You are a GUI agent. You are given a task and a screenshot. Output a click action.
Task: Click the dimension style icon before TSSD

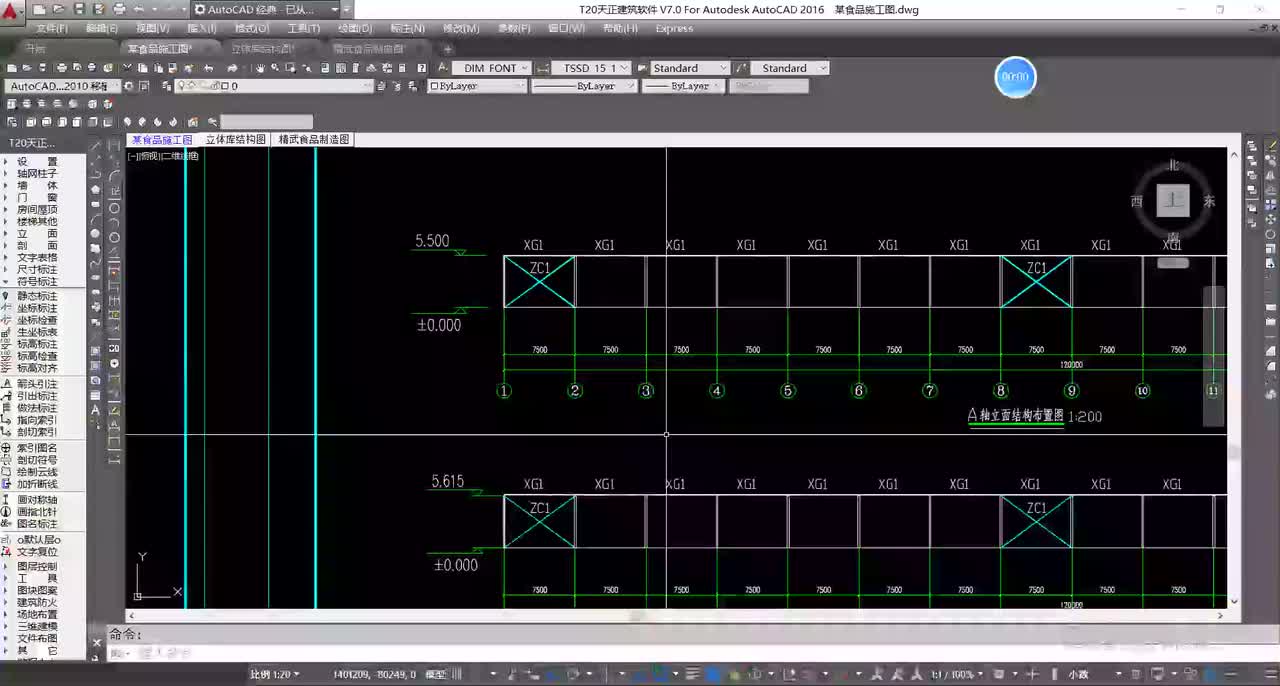pyautogui.click(x=543, y=68)
